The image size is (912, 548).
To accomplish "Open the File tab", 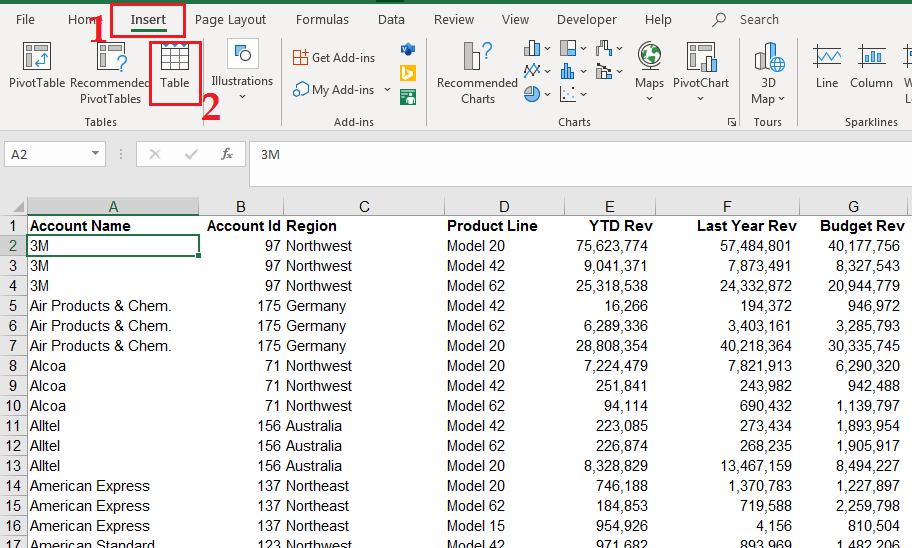I will 25,19.
